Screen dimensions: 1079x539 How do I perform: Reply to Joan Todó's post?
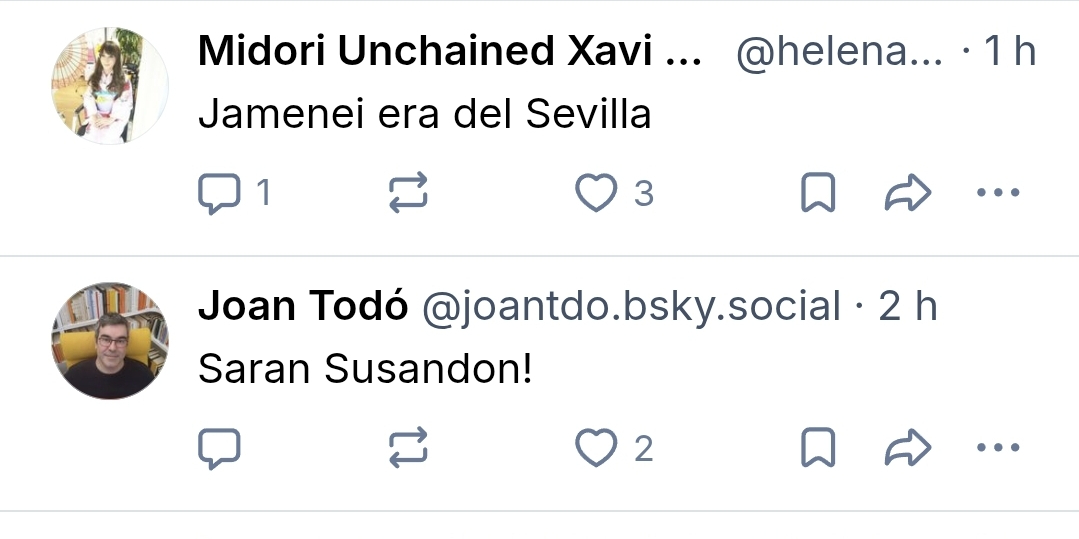tap(220, 449)
